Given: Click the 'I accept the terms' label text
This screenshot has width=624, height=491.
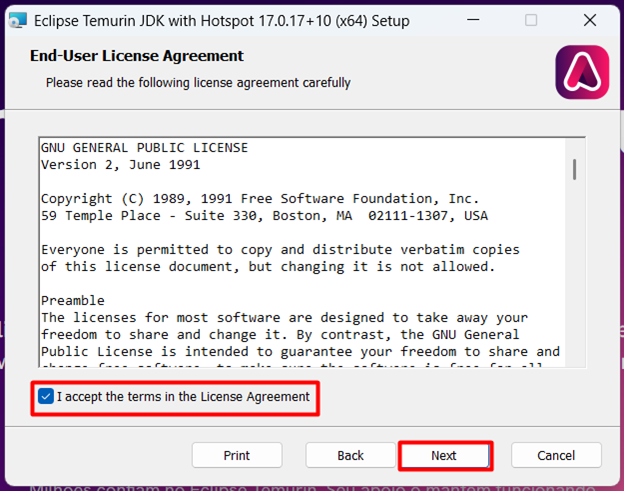Looking at the screenshot, I should pos(183,397).
